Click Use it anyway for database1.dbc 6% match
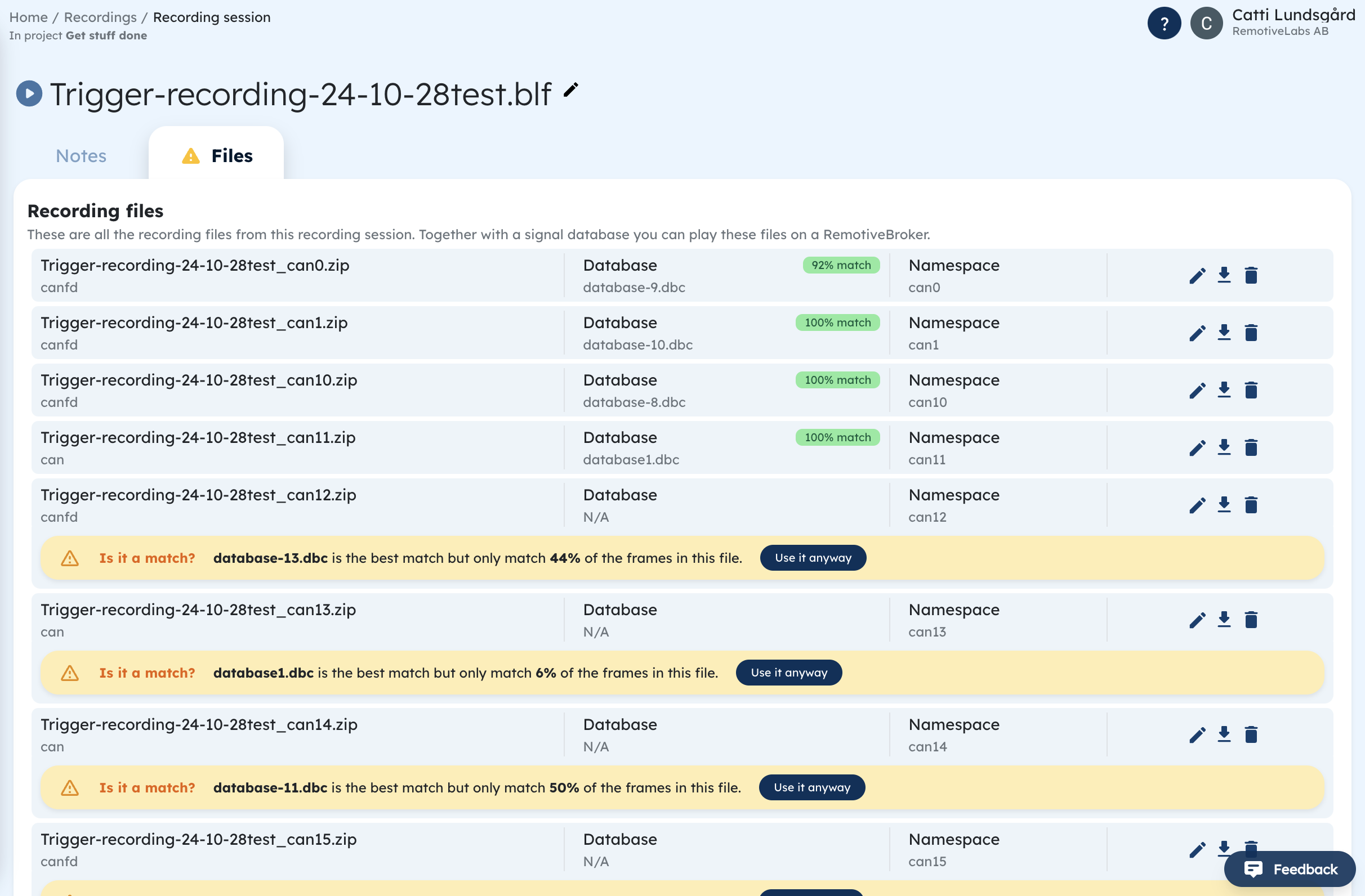The height and width of the screenshot is (896, 1365). click(788, 672)
